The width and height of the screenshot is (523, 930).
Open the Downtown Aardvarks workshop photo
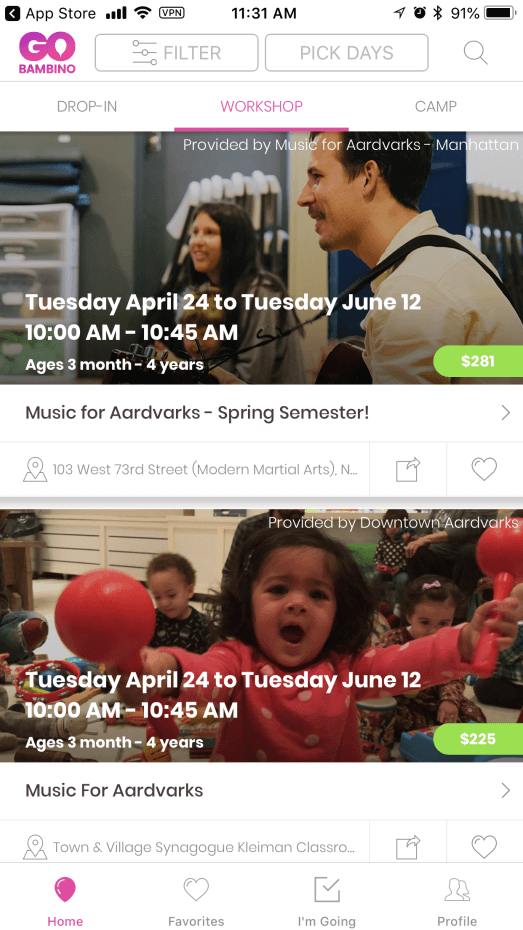[x=262, y=635]
